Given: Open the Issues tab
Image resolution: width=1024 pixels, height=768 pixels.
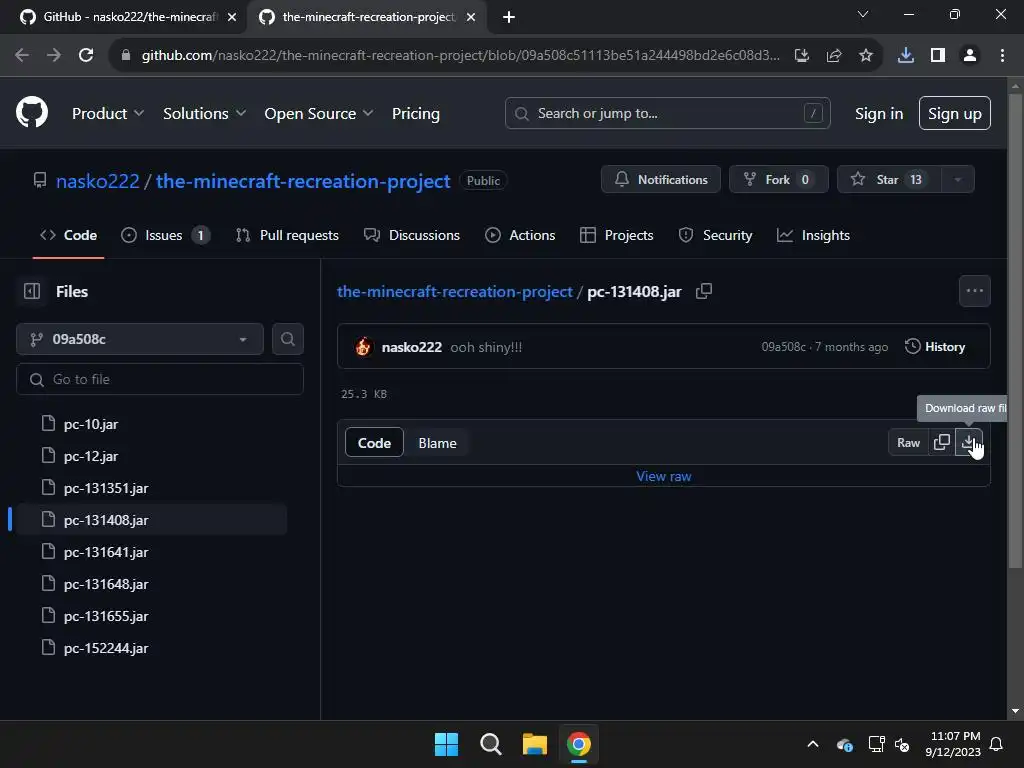Looking at the screenshot, I should pyautogui.click(x=165, y=235).
